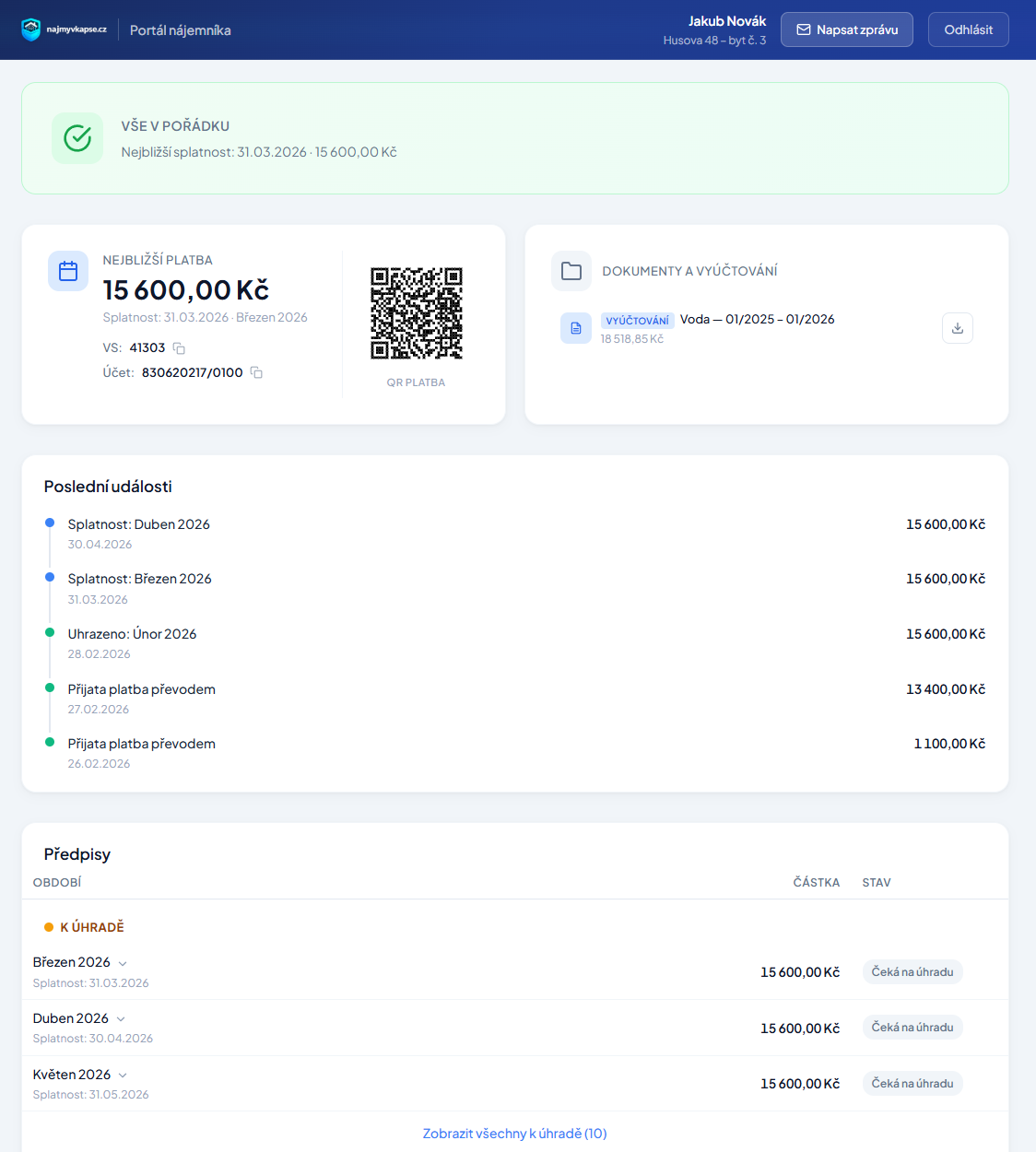
Task: Open Zobrazit všechny k úhradě (10) link
Action: tap(514, 1134)
